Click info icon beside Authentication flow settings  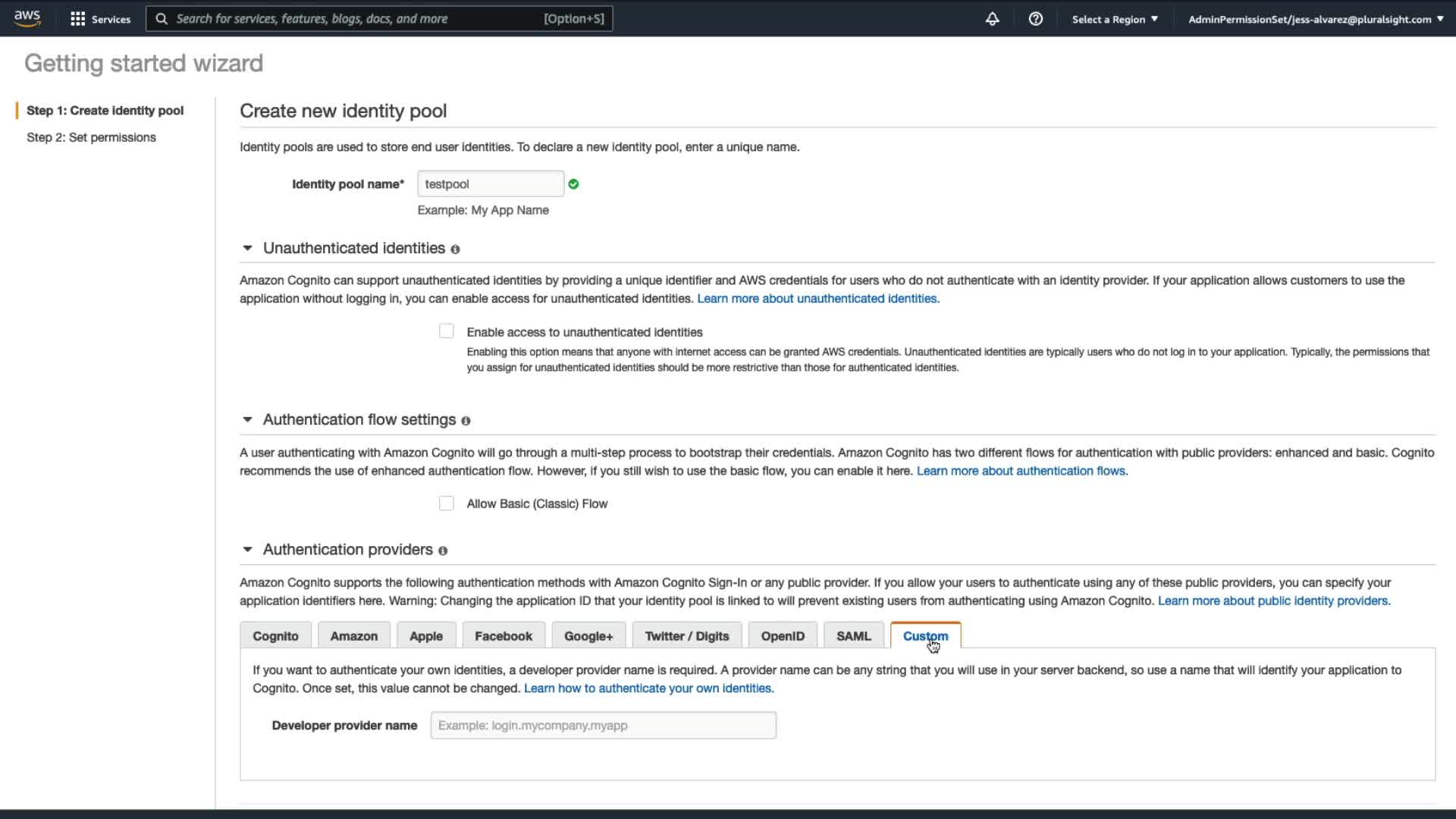(466, 421)
